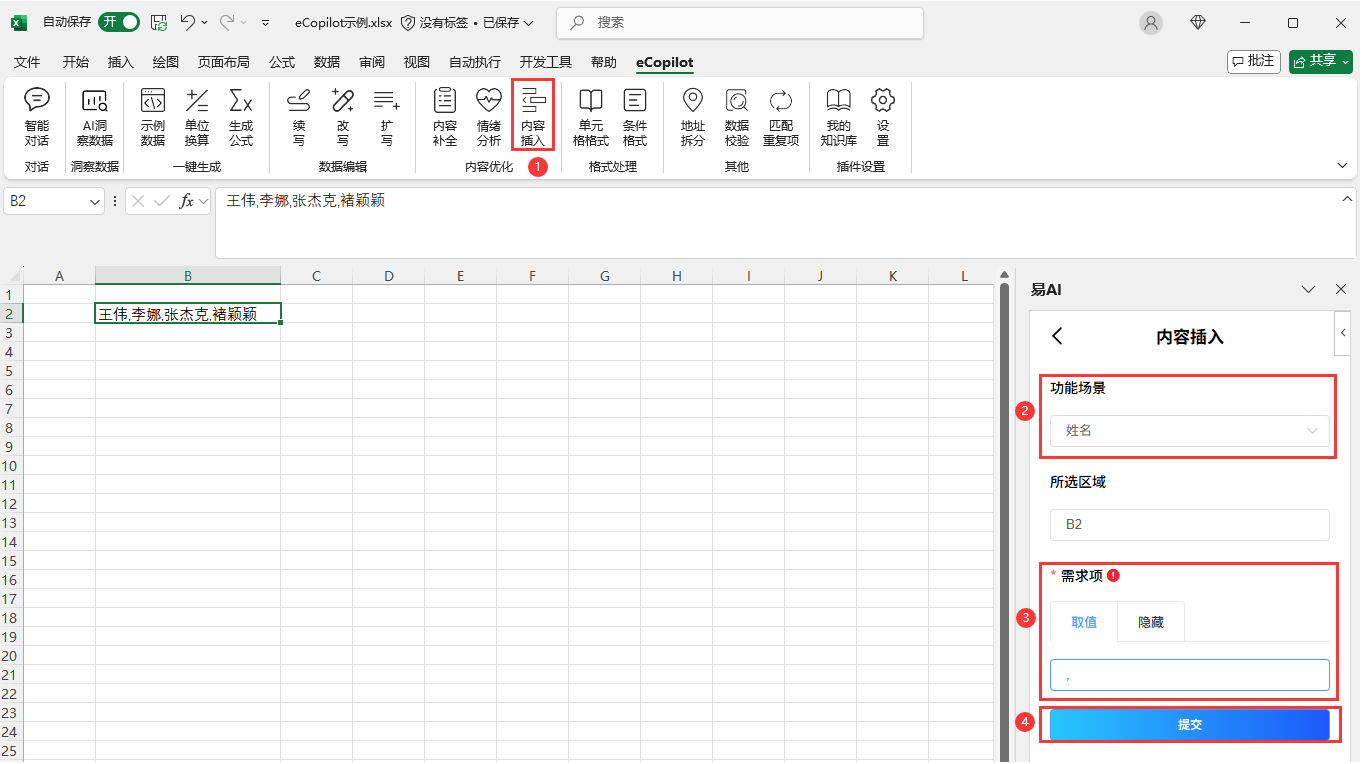This screenshot has height=764, width=1362.
Task: Open the 智能对话 chat tool
Action: 37,116
